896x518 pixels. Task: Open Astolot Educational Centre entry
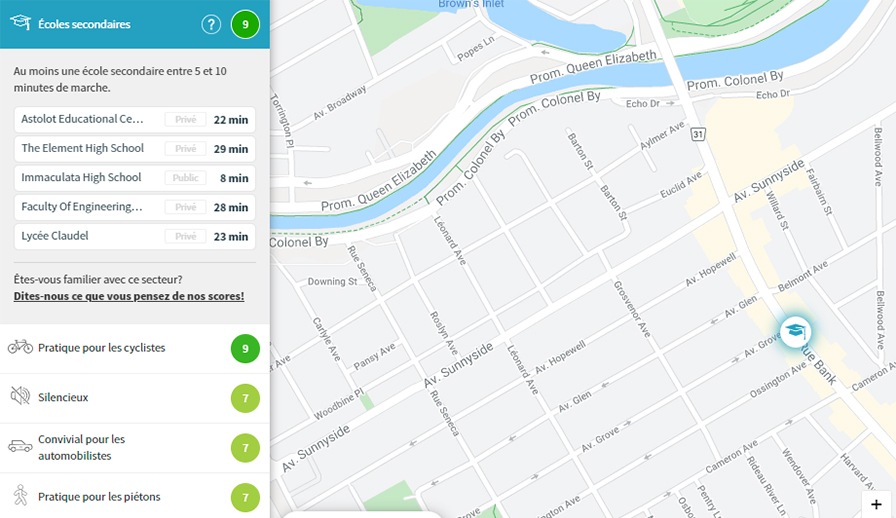pyautogui.click(x=135, y=119)
